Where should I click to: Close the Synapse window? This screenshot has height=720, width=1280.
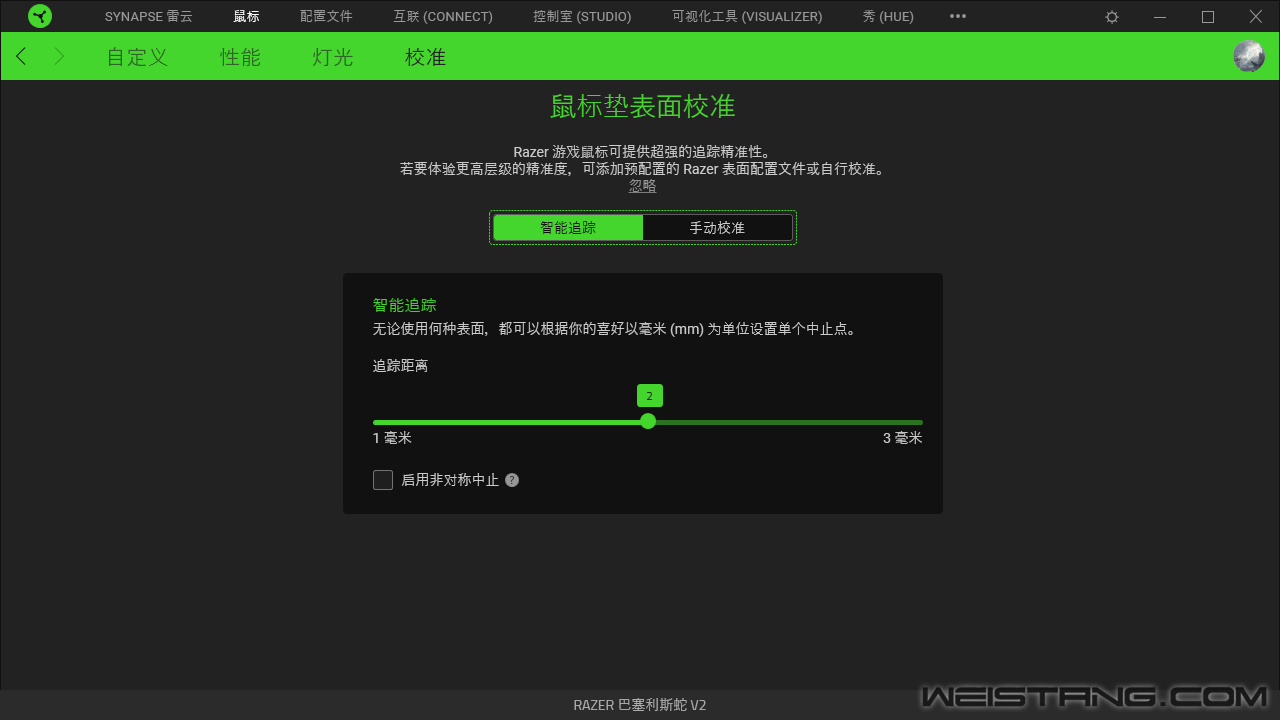click(1256, 17)
